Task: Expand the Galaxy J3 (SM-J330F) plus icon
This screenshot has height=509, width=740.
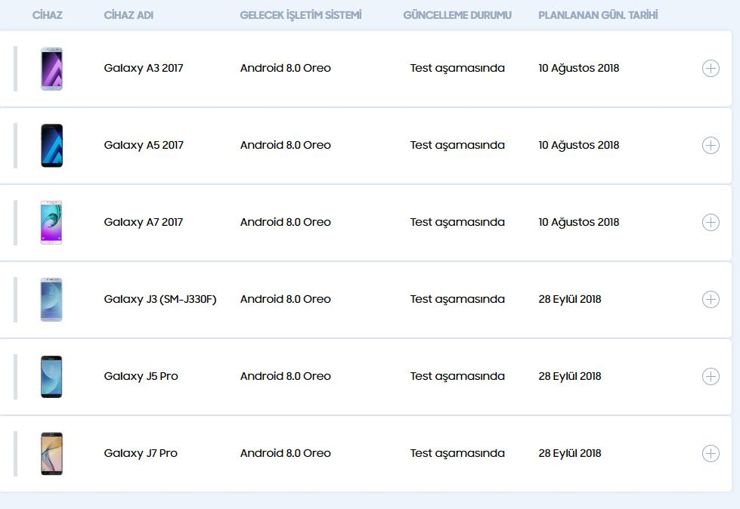Action: [x=710, y=299]
